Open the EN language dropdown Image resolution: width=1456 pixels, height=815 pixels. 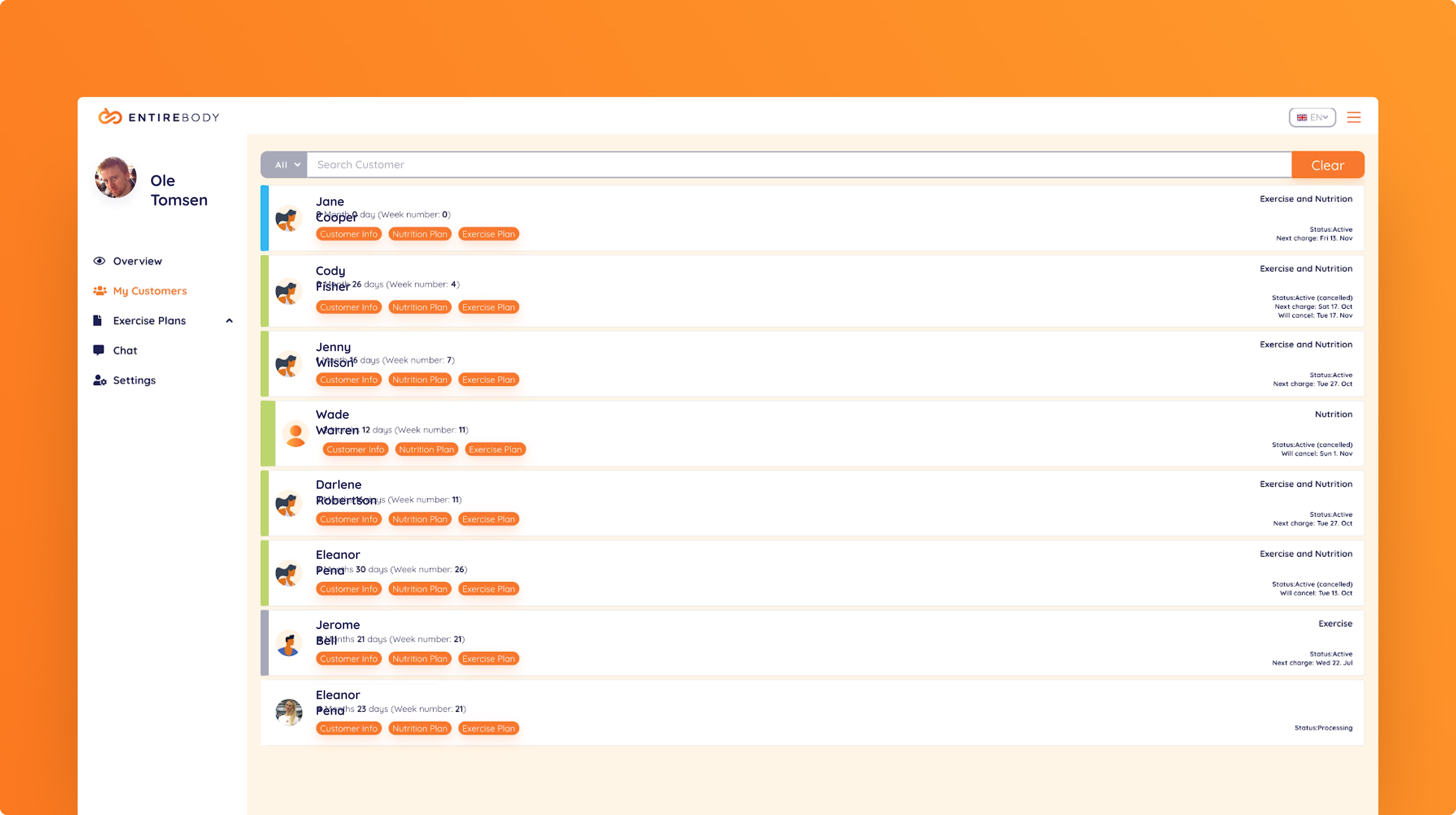[x=1312, y=117]
